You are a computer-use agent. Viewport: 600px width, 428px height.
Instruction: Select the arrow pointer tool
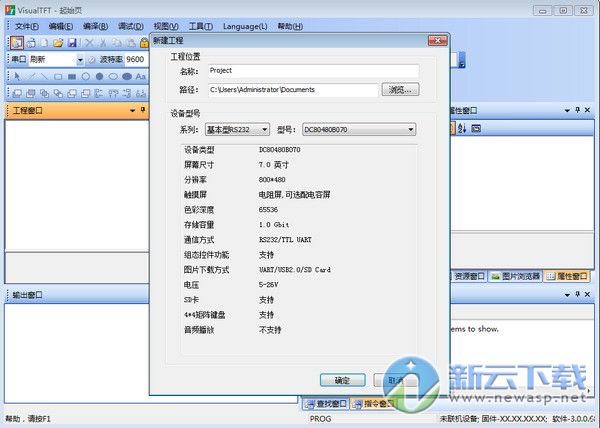pyautogui.click(x=17, y=76)
